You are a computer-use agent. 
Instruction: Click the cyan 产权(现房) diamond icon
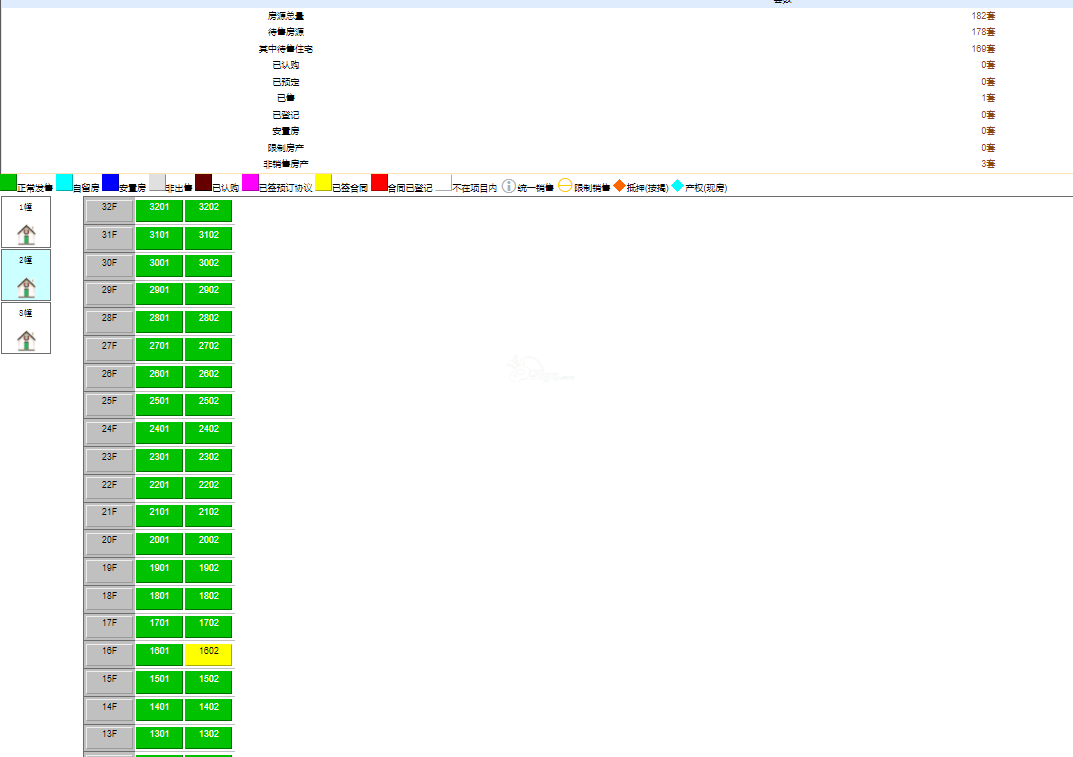tap(677, 185)
